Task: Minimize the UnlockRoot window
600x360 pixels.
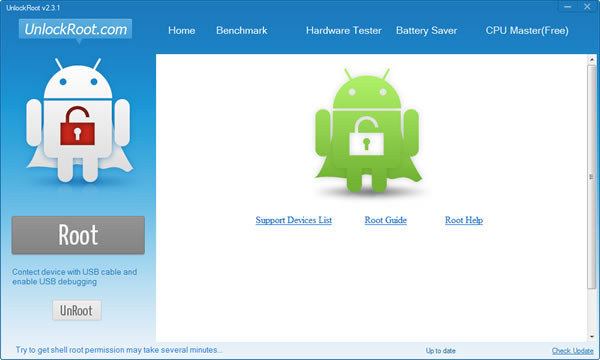Action: (x=567, y=7)
